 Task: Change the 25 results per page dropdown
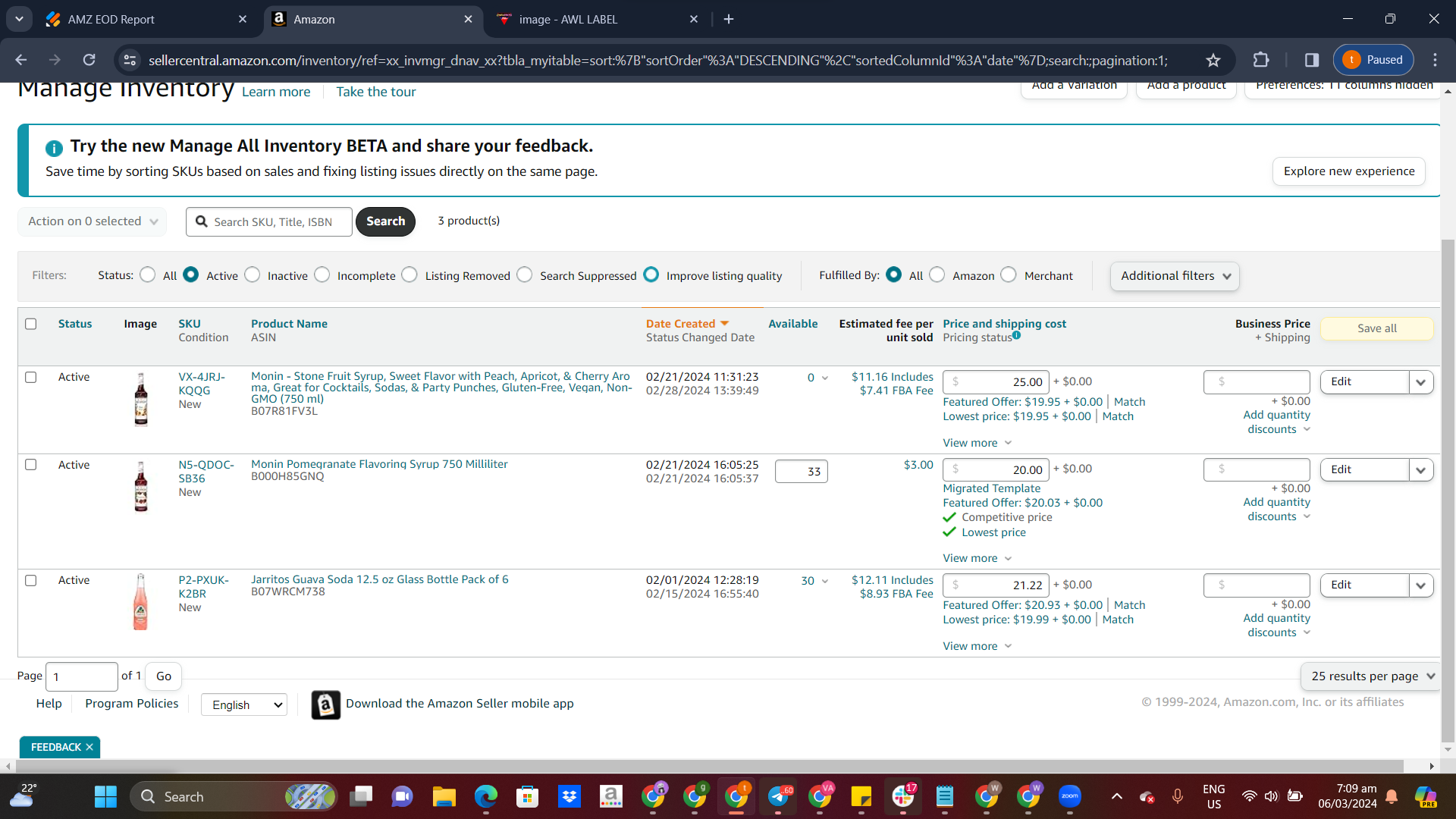point(1371,676)
